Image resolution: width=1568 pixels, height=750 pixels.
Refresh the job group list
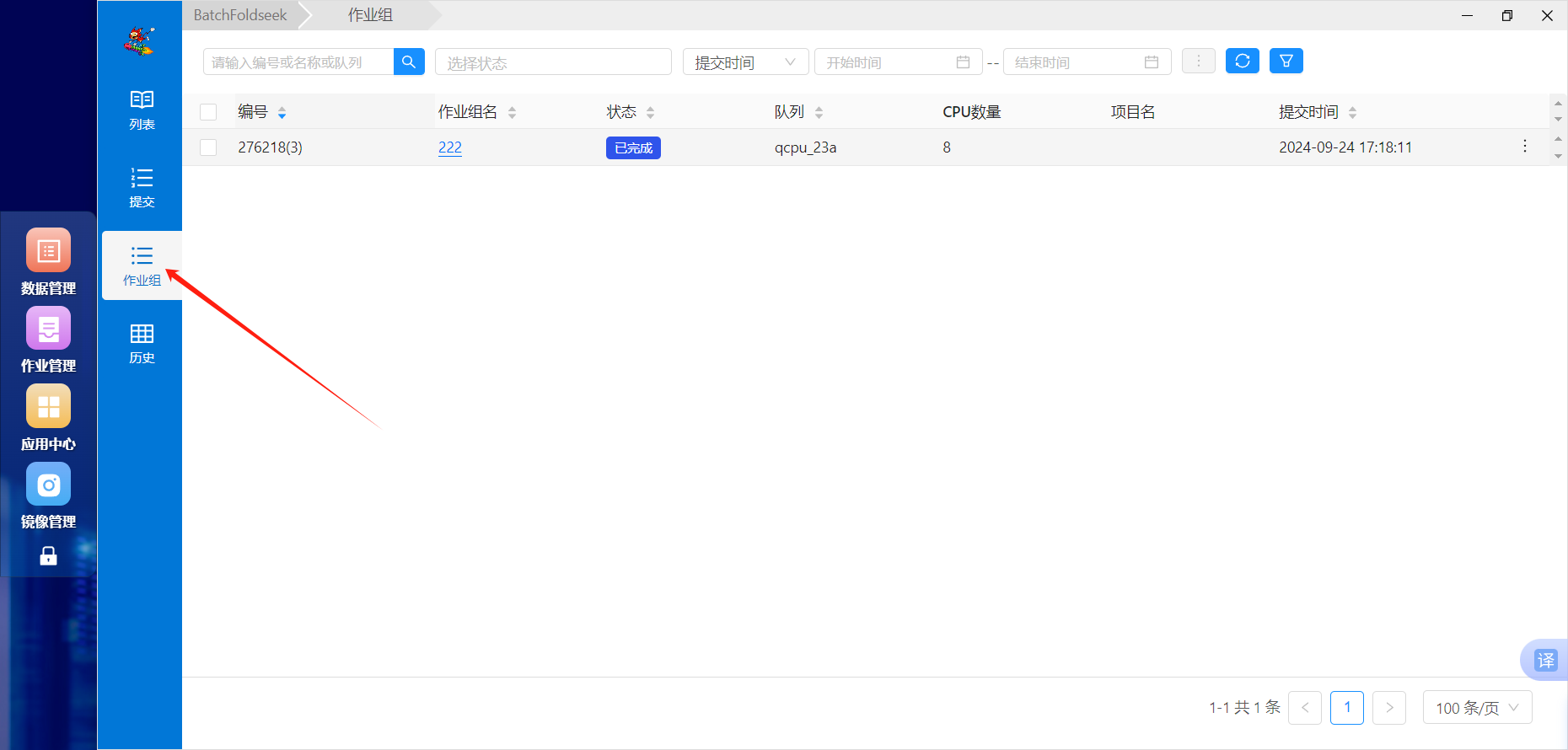coord(1243,61)
